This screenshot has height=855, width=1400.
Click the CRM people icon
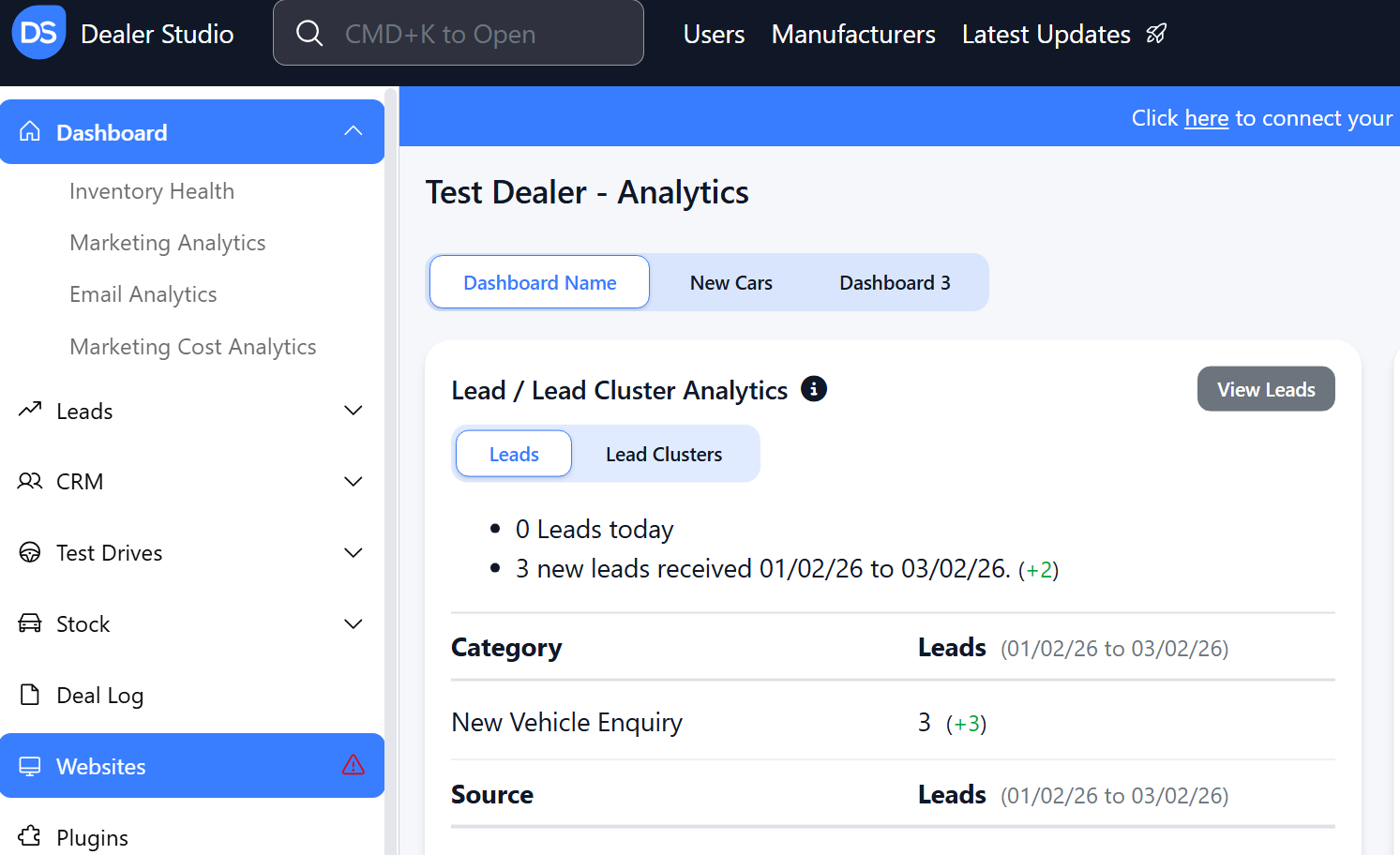(30, 481)
